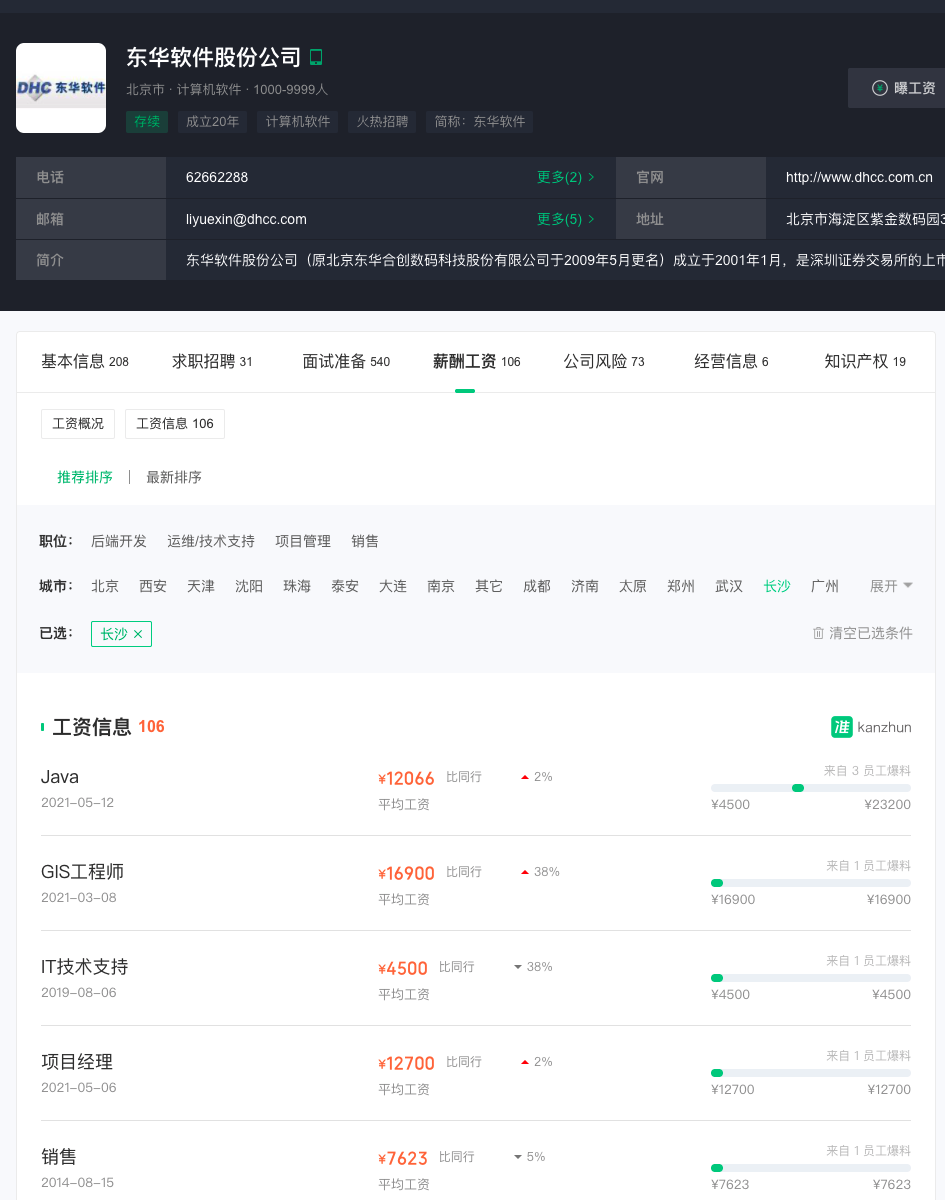The width and height of the screenshot is (945, 1200).
Task: Open the http://www.dhcc.com.cn website link
Action: (859, 177)
